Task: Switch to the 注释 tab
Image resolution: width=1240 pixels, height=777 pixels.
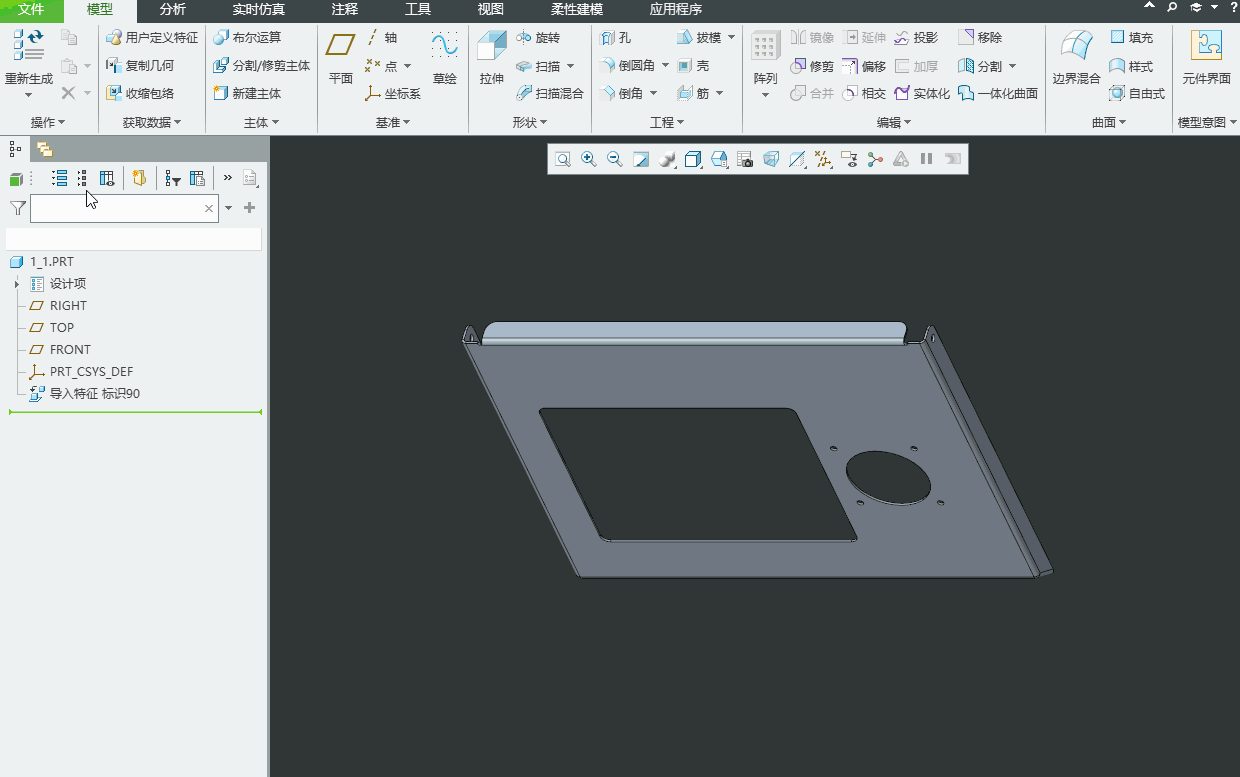Action: [x=345, y=10]
